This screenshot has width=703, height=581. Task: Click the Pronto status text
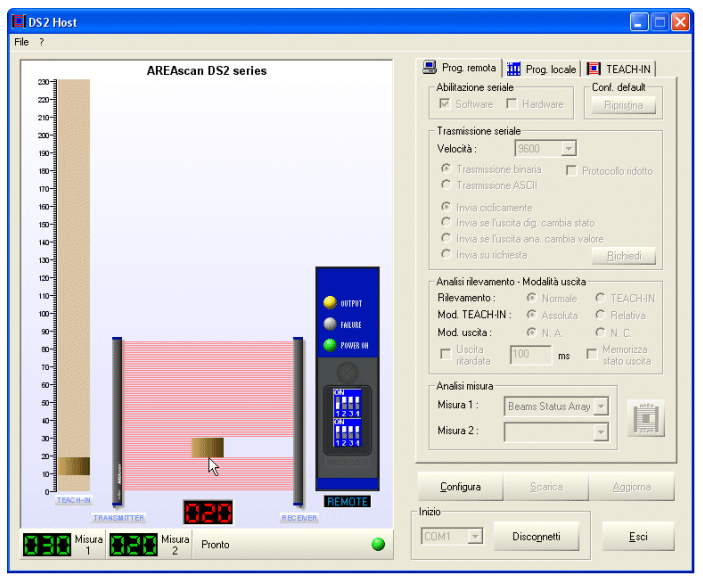215,544
